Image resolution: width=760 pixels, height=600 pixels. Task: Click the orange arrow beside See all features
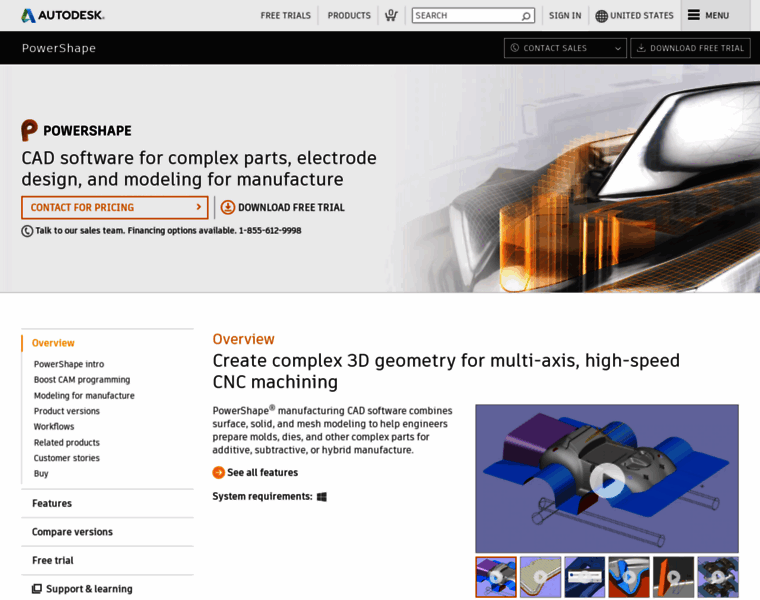pos(219,472)
